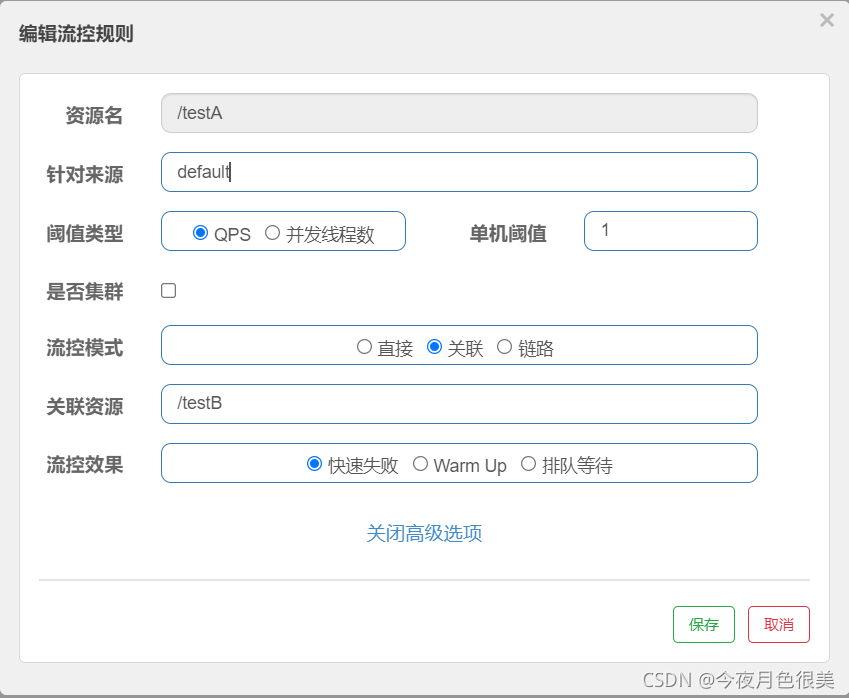Collapse advanced options via 关闭高级选项 link

click(x=424, y=533)
